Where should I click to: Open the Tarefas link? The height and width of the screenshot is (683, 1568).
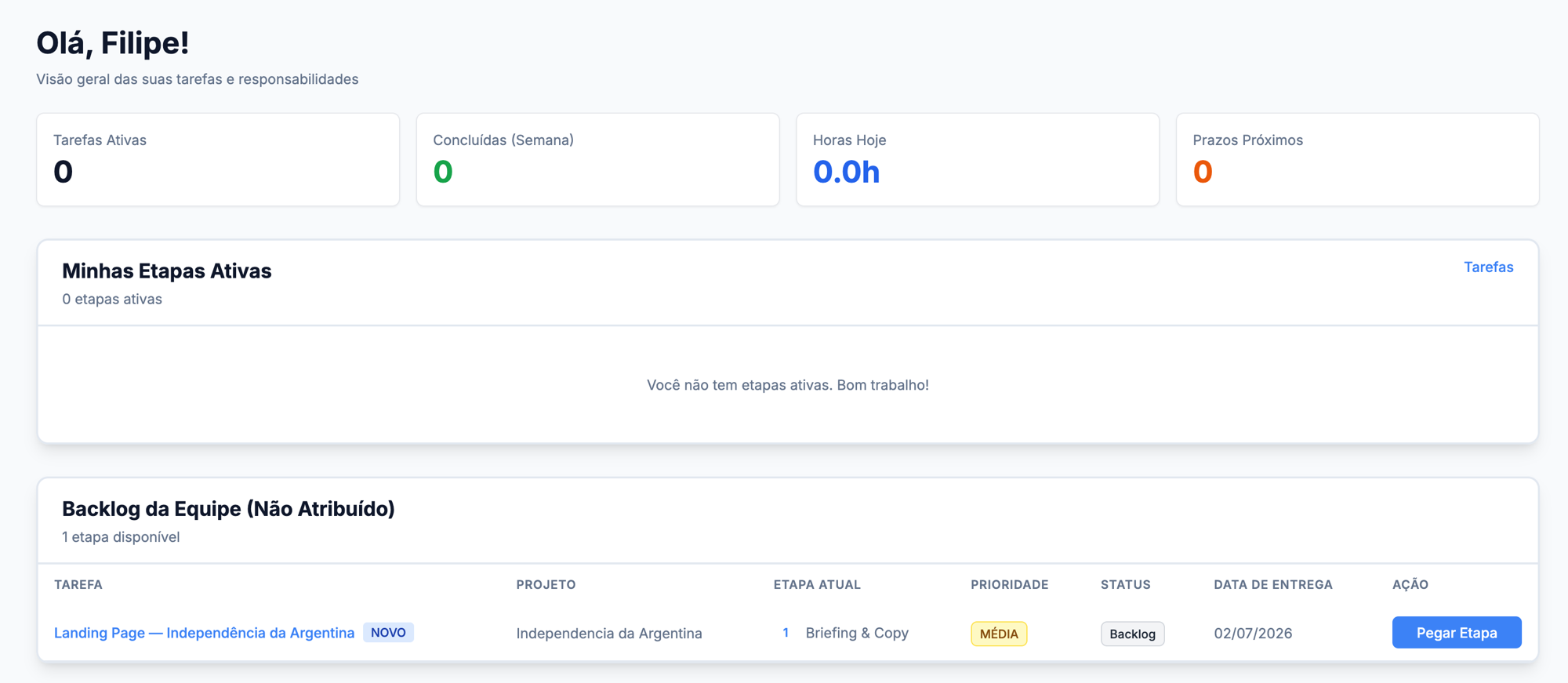[1488, 267]
